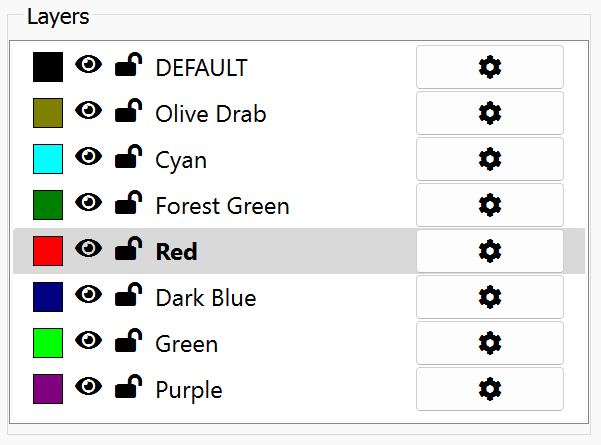Select the Forest Green layer name
Viewport: 601px width, 445px height.
(222, 206)
